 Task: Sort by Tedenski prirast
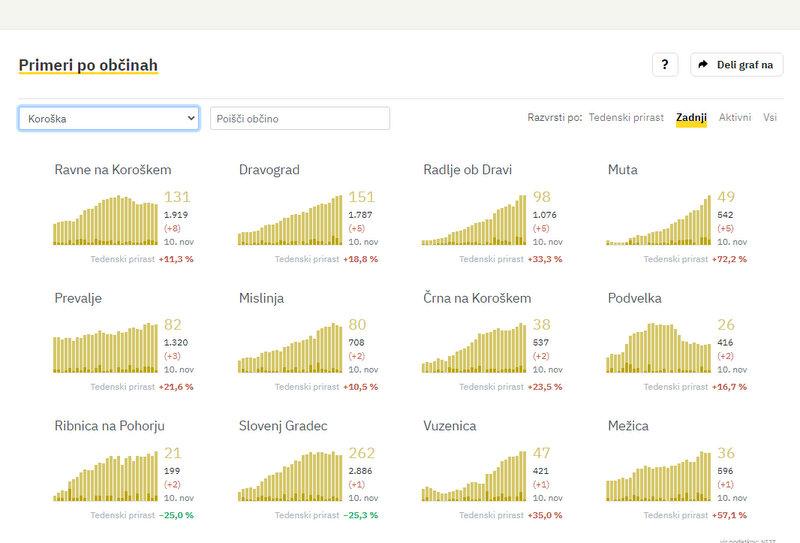click(x=626, y=118)
